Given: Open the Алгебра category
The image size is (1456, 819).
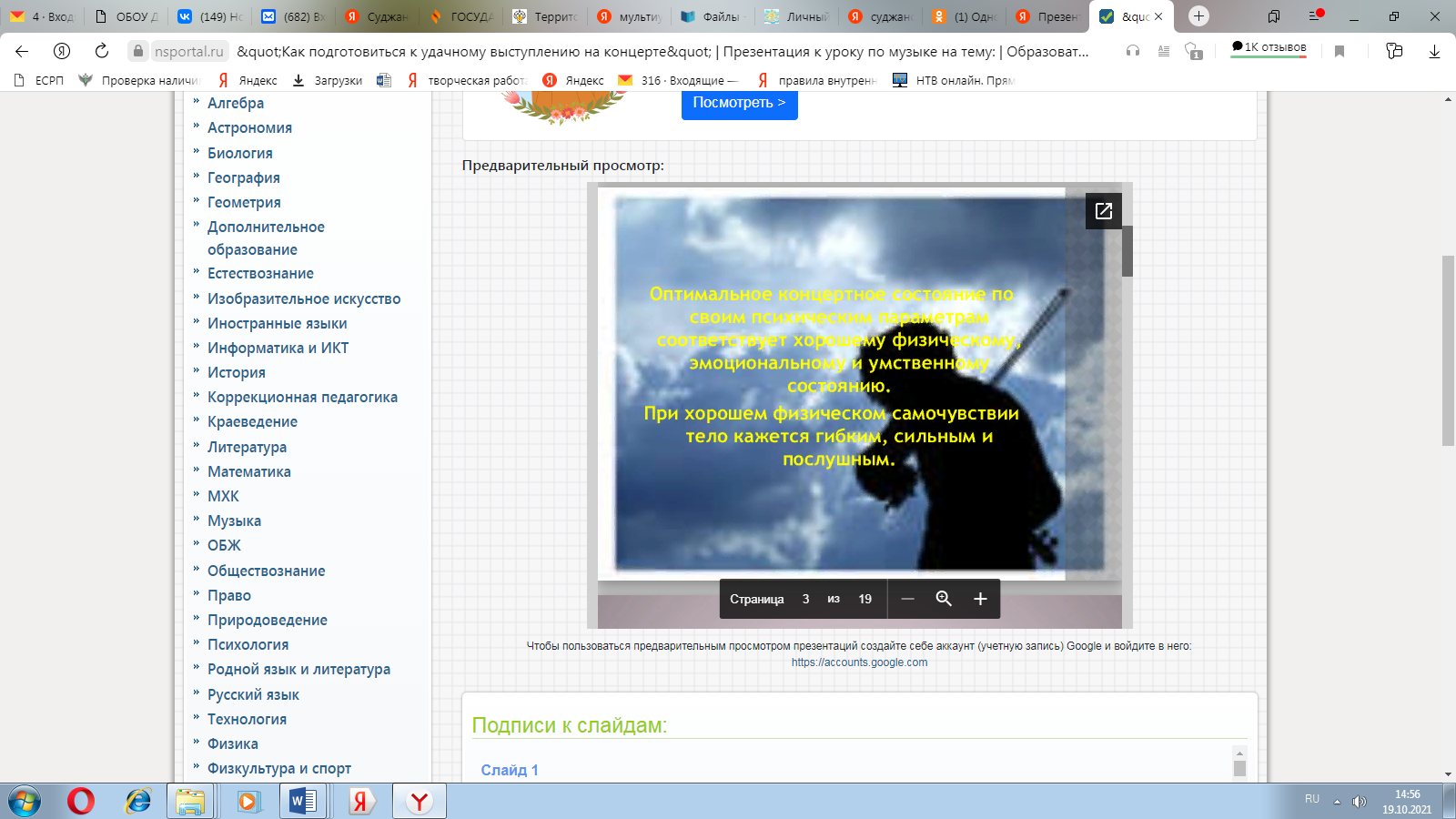Looking at the screenshot, I should tap(236, 103).
